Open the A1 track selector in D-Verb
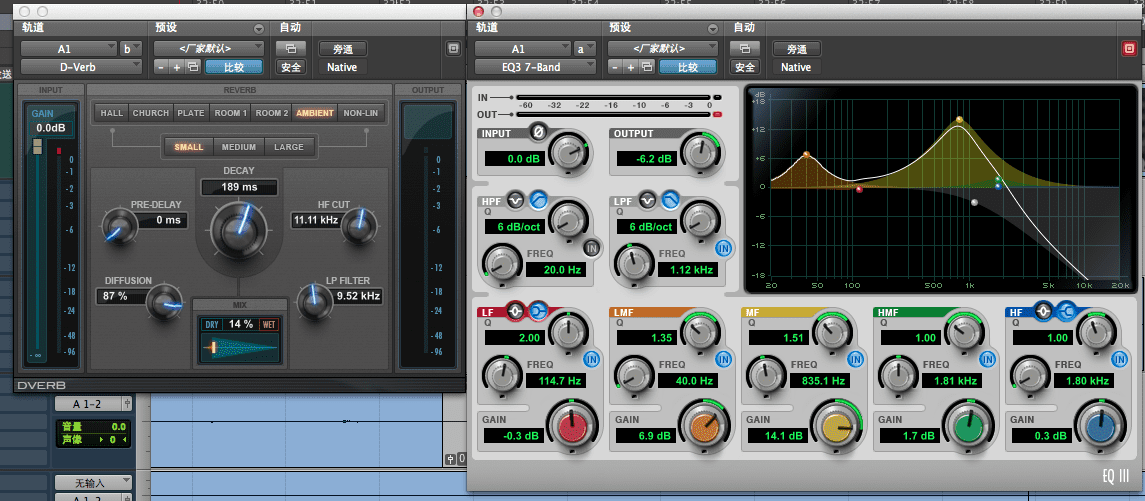 [69, 49]
